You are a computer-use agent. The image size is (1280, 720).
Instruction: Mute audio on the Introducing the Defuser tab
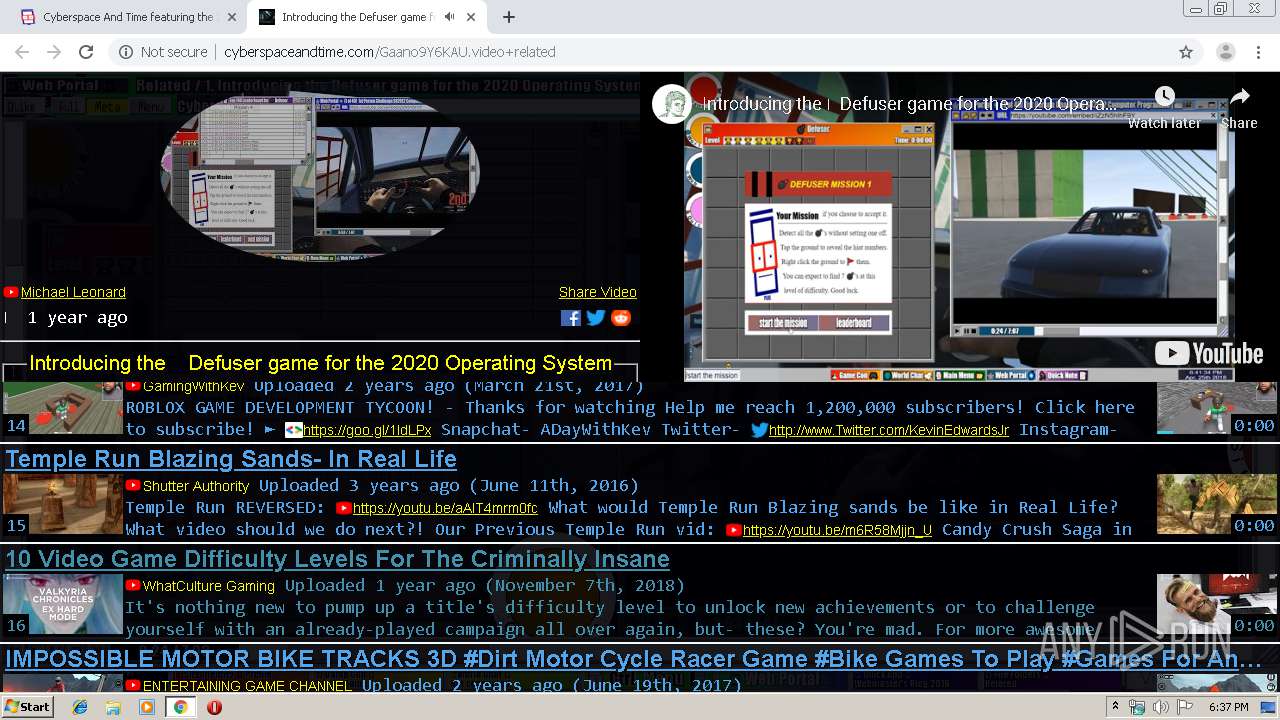(450, 17)
